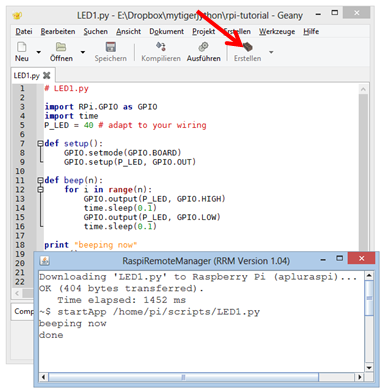Click RaspiRemoteManager horizontal scroll left arrow

pos(43,377)
